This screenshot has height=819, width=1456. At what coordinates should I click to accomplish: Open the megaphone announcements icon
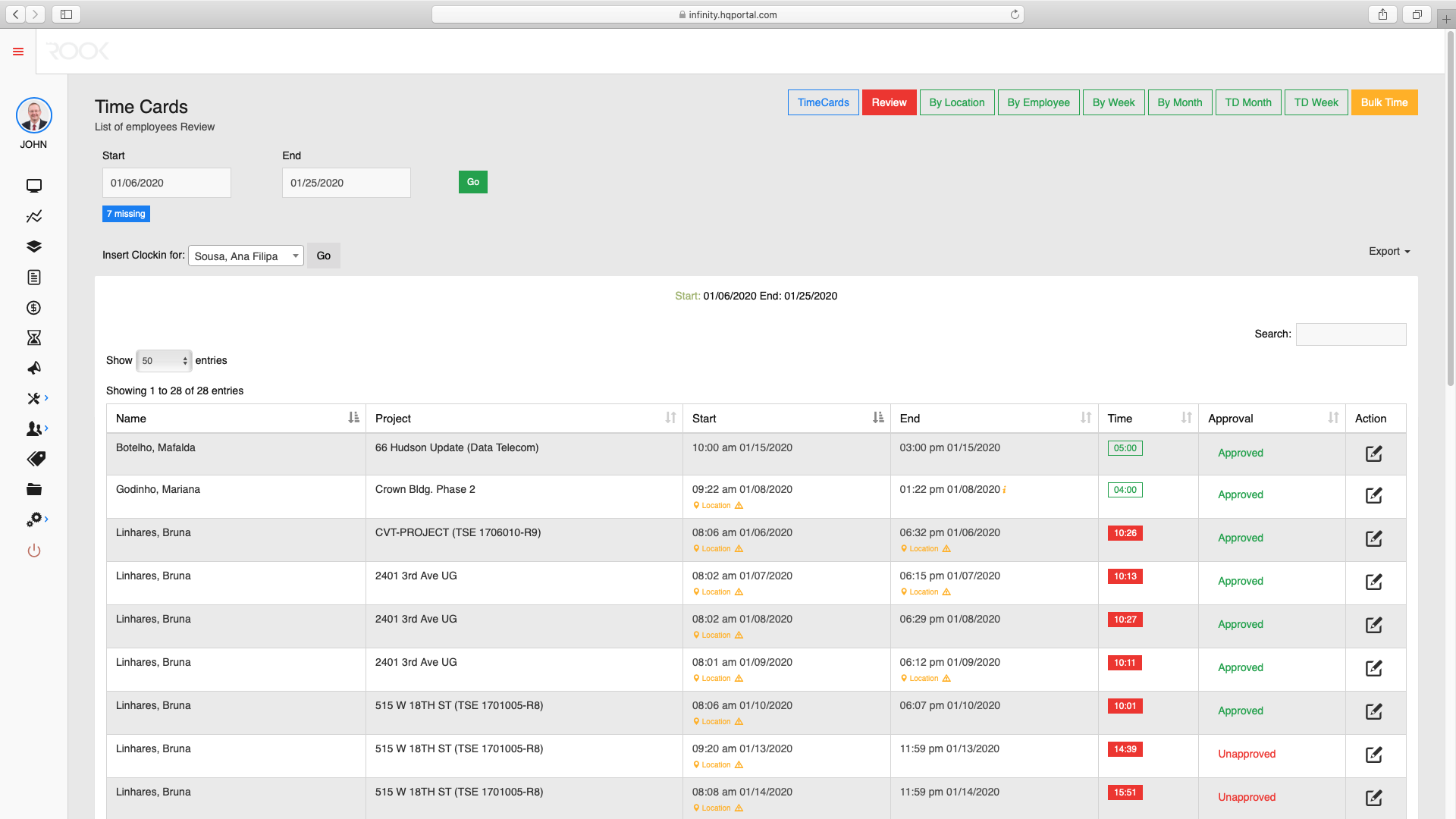(33, 368)
